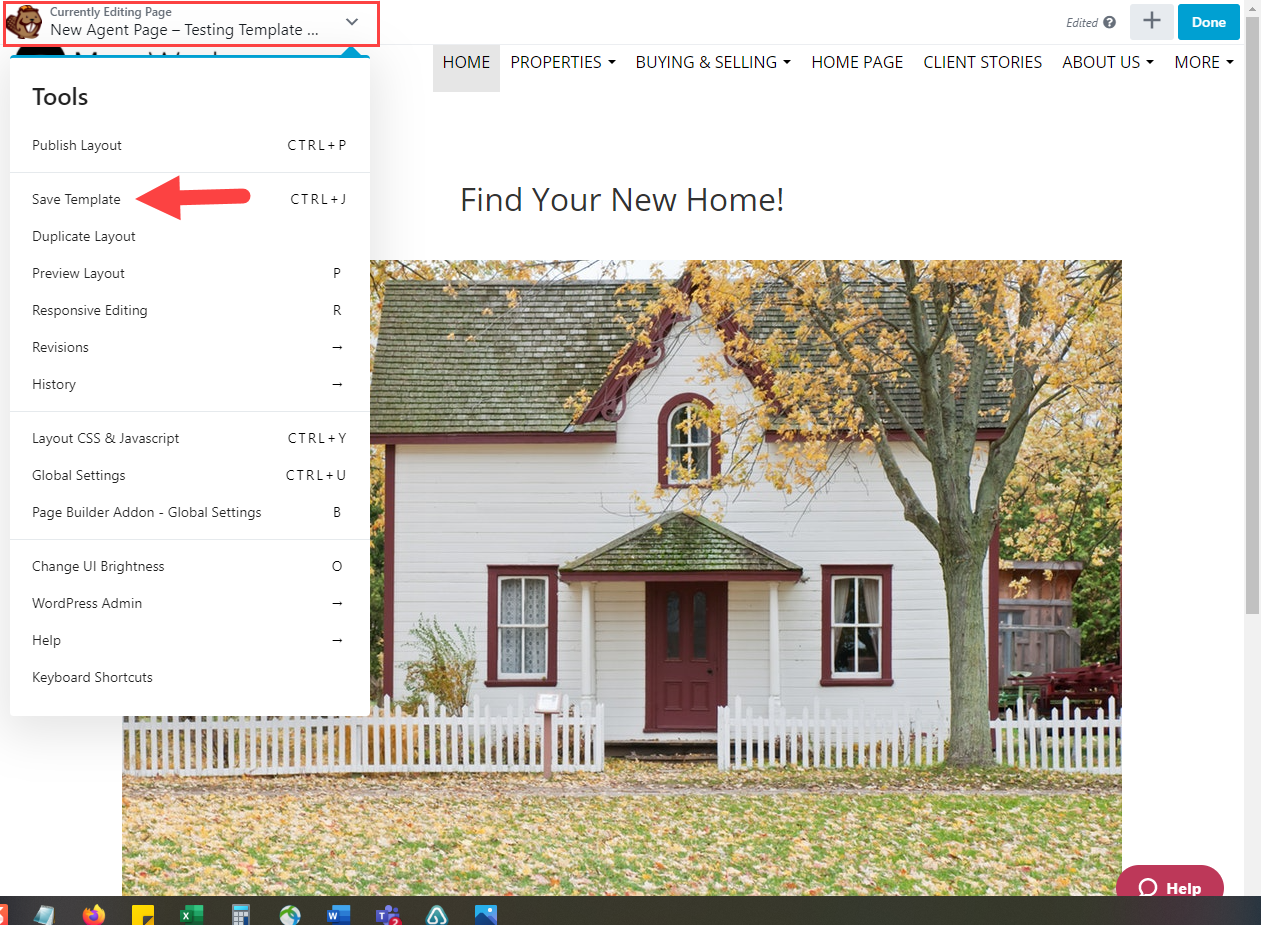Expand the BUYING & SELLING nav dropdown
Image resolution: width=1261 pixels, height=925 pixels.
[x=712, y=62]
